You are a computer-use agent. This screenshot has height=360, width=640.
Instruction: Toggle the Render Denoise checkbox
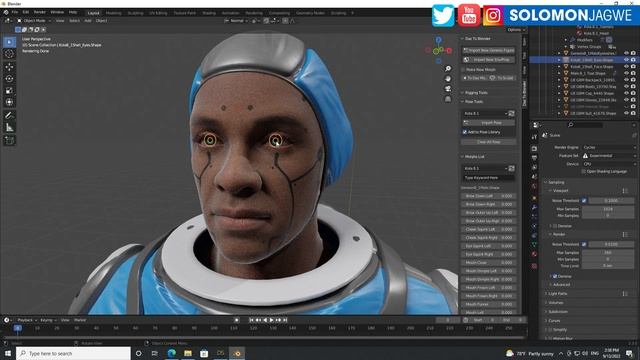pos(555,276)
